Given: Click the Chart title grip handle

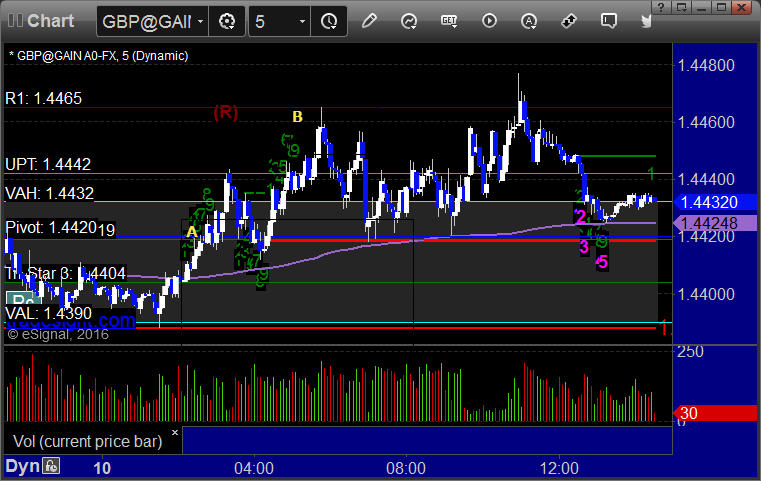Looking at the screenshot, I should (x=15, y=20).
